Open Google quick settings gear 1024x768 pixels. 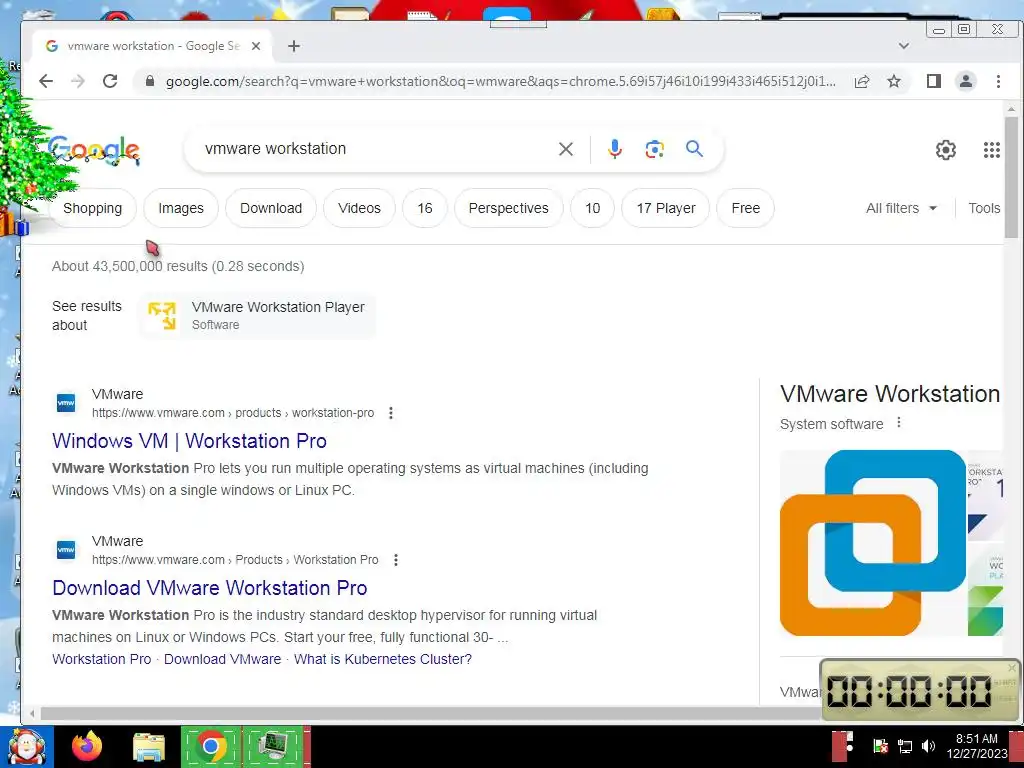pyautogui.click(x=946, y=150)
